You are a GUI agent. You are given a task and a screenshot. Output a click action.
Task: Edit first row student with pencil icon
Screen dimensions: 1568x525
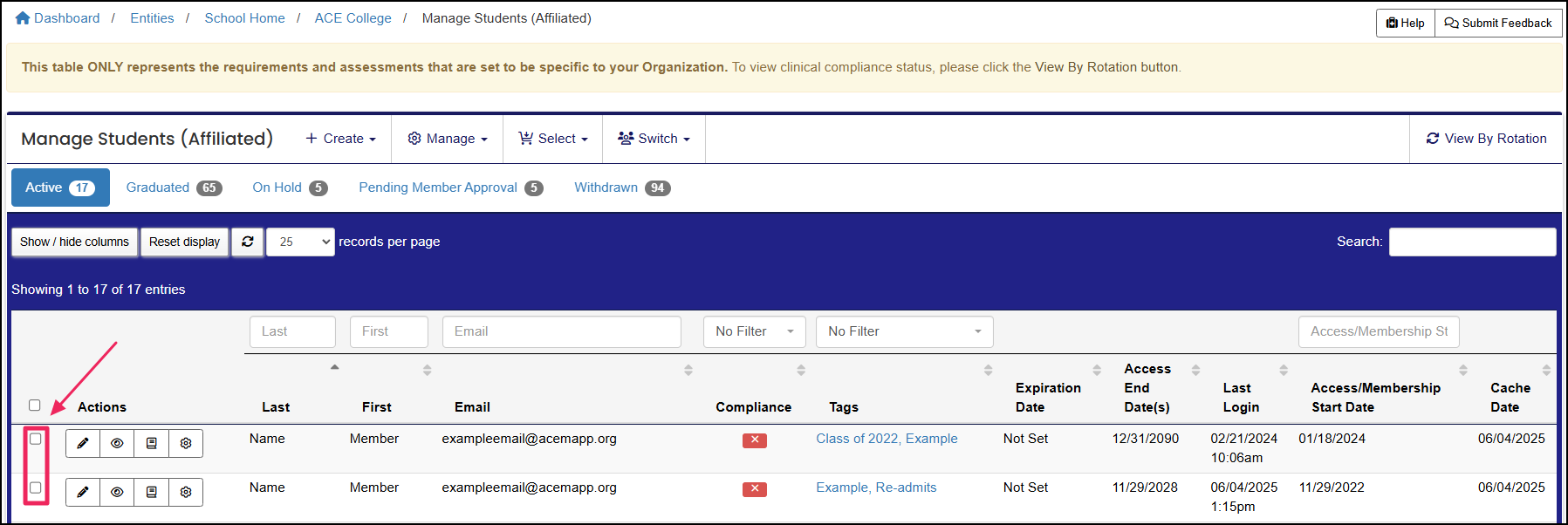(x=83, y=443)
